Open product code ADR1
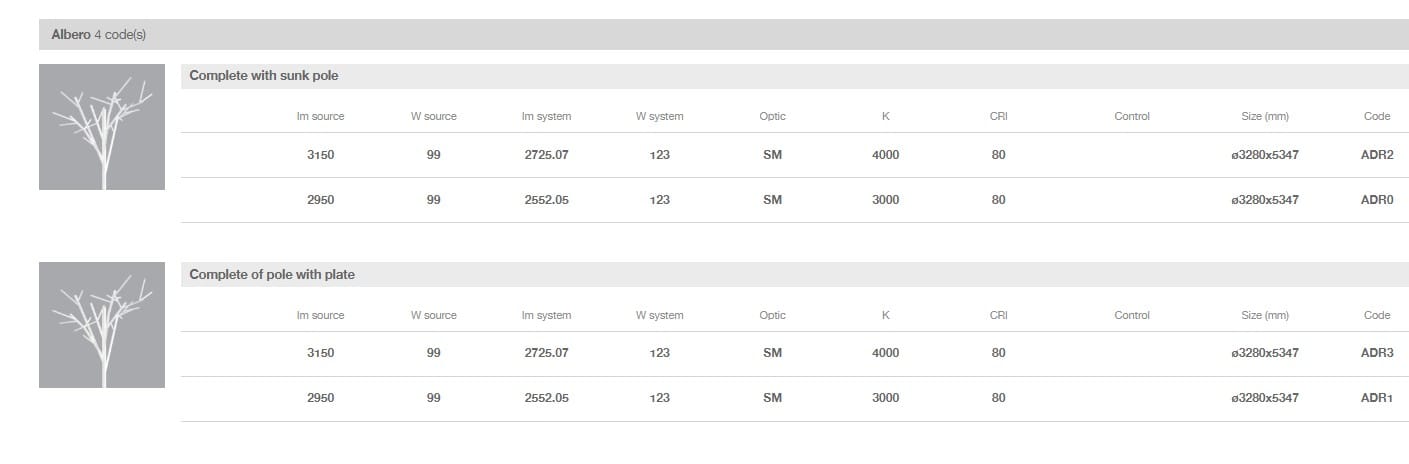Screen dimensions: 1409x464 click(1376, 398)
